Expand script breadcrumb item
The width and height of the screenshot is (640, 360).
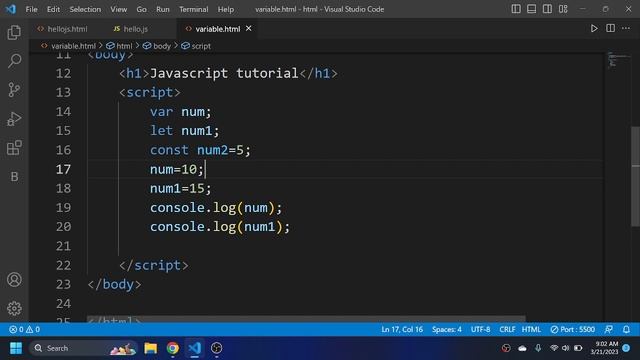[201, 46]
